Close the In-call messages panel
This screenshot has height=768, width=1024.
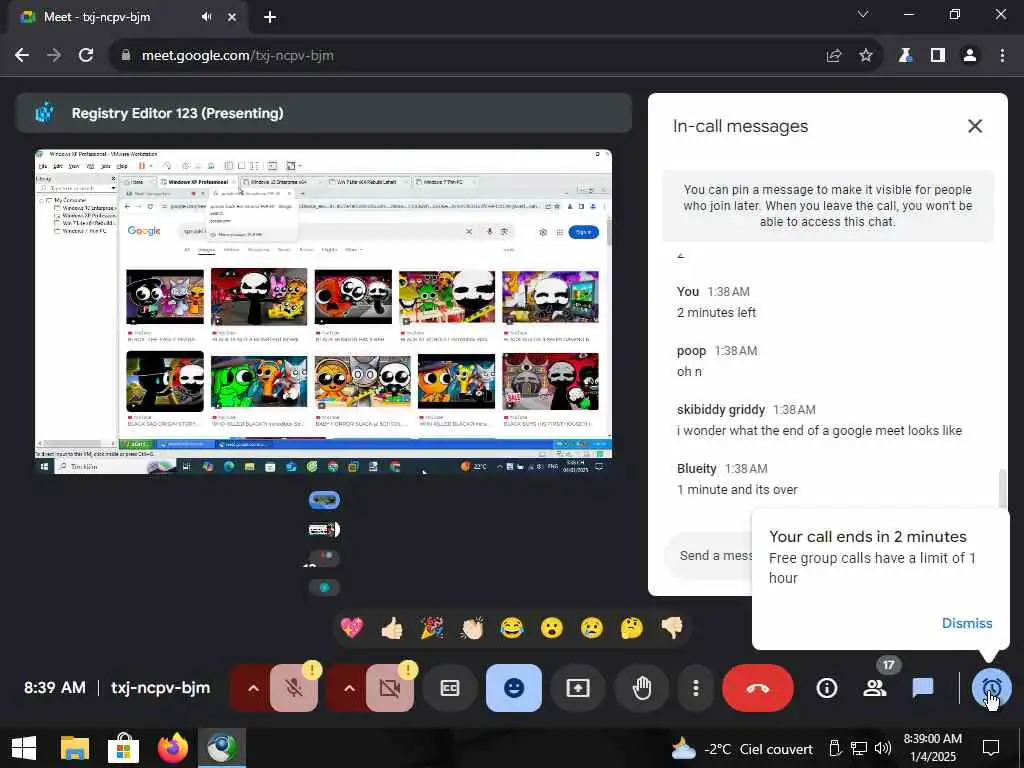[x=974, y=126]
